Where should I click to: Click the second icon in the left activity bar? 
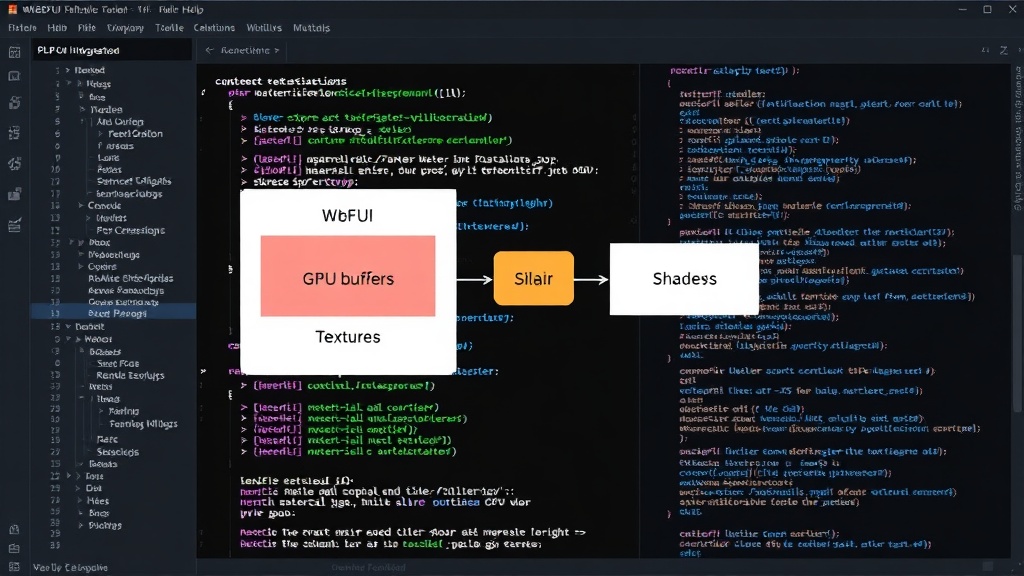point(14,76)
